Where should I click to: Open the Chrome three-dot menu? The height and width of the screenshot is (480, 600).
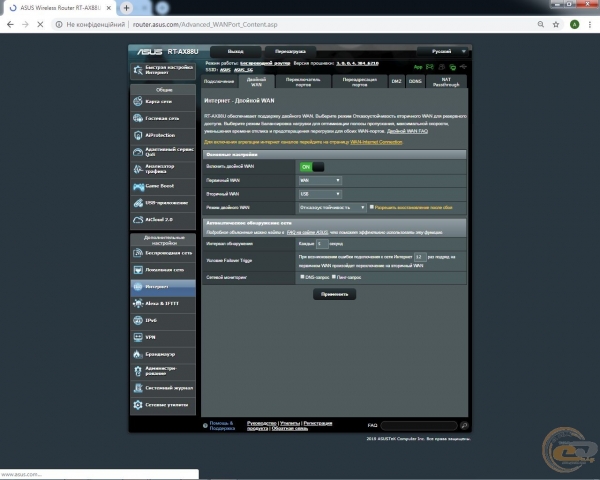(590, 24)
